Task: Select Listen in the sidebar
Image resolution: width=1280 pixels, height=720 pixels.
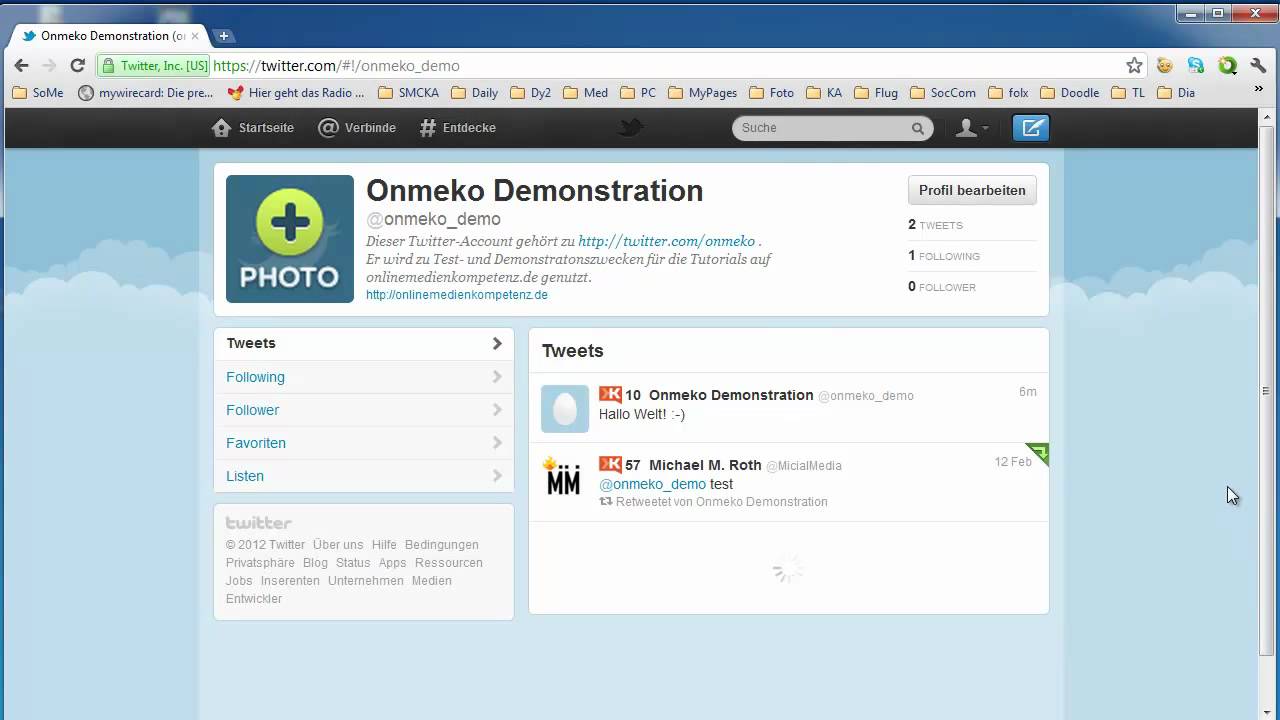Action: [364, 476]
